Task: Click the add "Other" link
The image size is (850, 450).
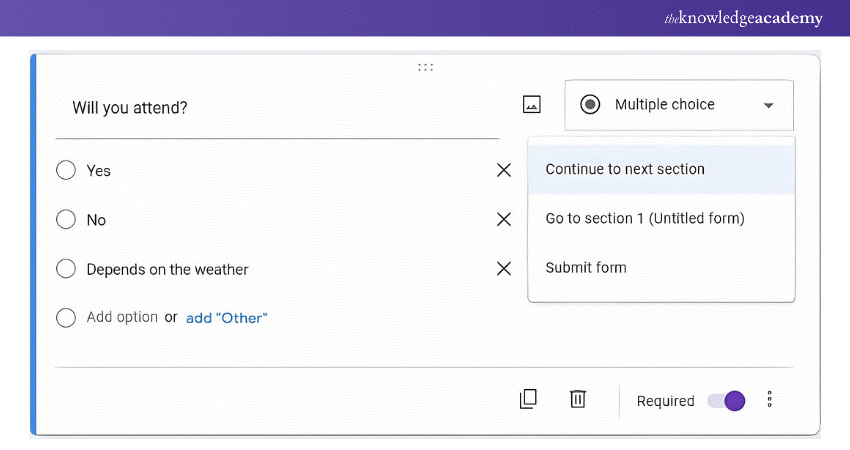Action: coord(227,318)
